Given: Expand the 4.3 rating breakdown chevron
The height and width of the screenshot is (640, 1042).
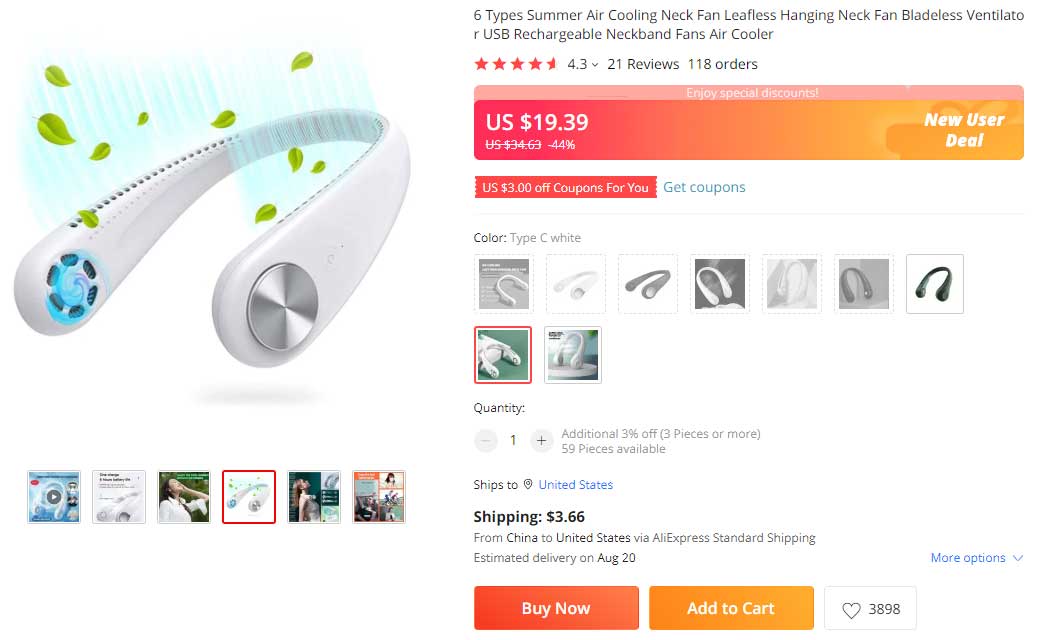Looking at the screenshot, I should (595, 65).
